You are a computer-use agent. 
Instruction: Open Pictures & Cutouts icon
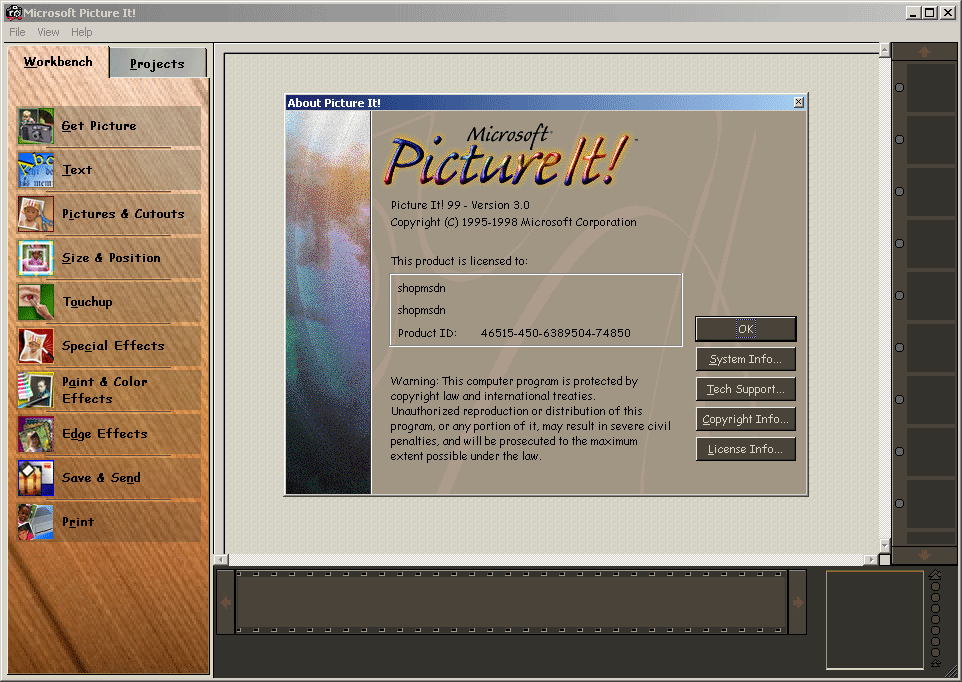pyautogui.click(x=36, y=214)
